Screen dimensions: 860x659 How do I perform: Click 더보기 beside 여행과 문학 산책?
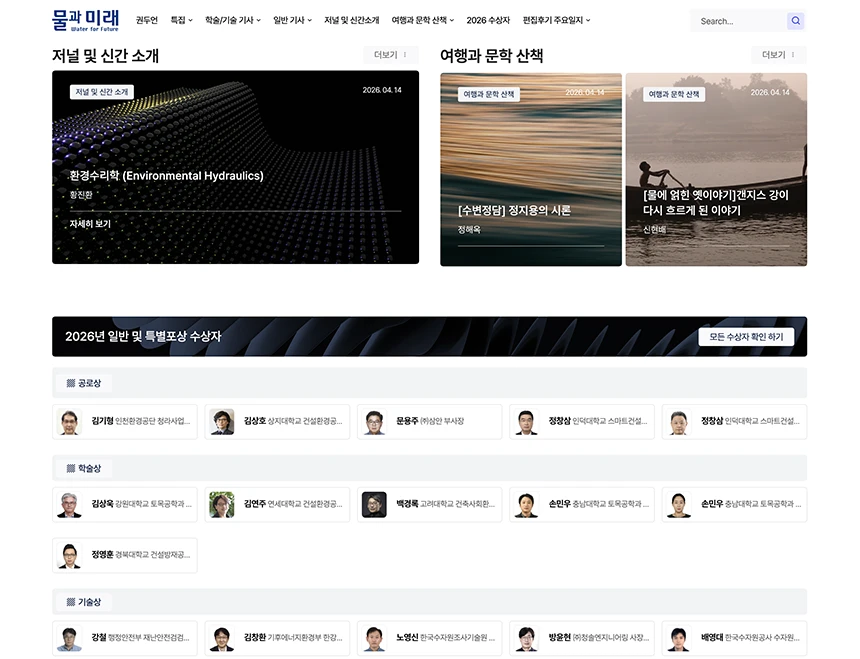tap(778, 55)
